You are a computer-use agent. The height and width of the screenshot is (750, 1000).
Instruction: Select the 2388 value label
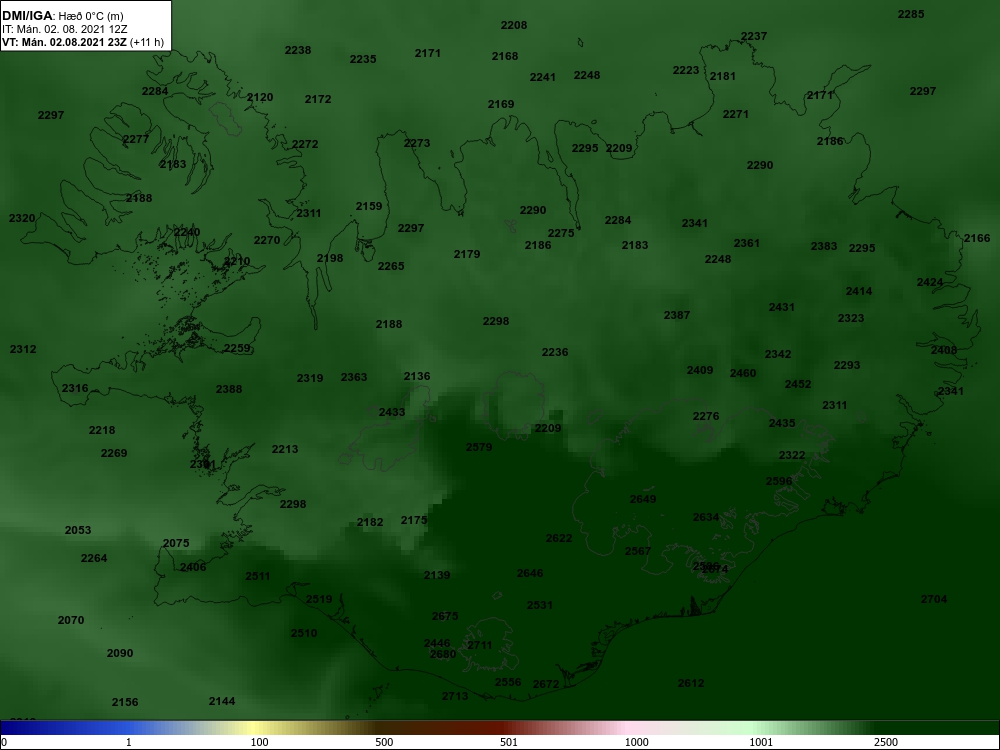click(229, 389)
